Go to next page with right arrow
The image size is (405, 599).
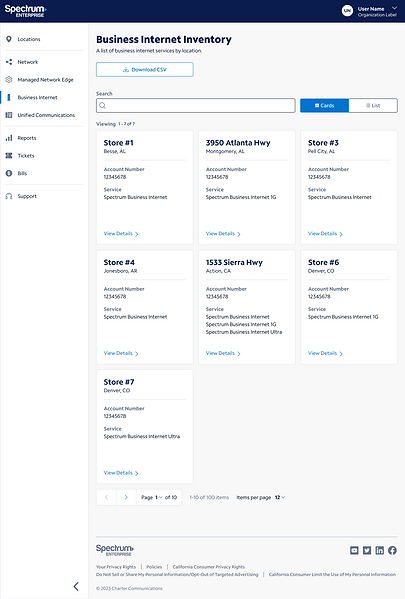coord(126,497)
